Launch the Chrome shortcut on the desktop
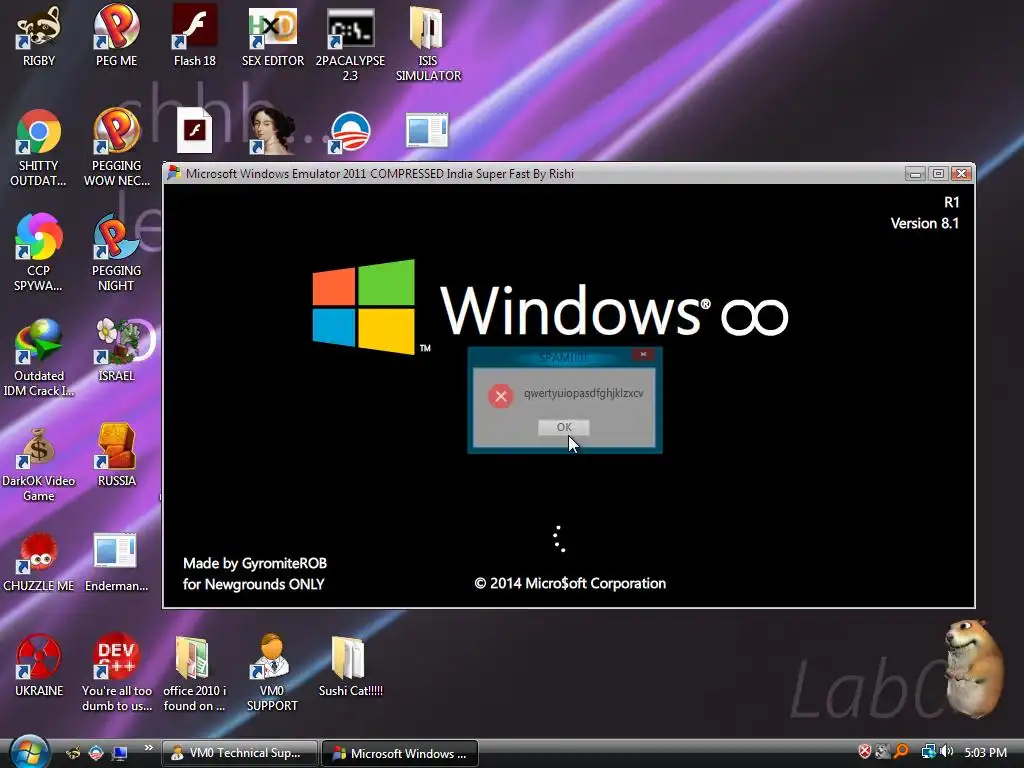The image size is (1024, 768). click(39, 132)
